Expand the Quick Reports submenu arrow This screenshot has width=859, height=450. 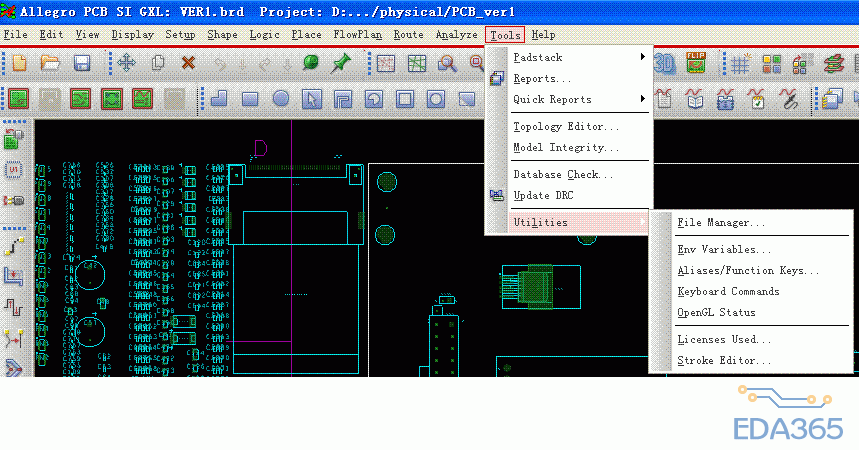click(x=643, y=99)
